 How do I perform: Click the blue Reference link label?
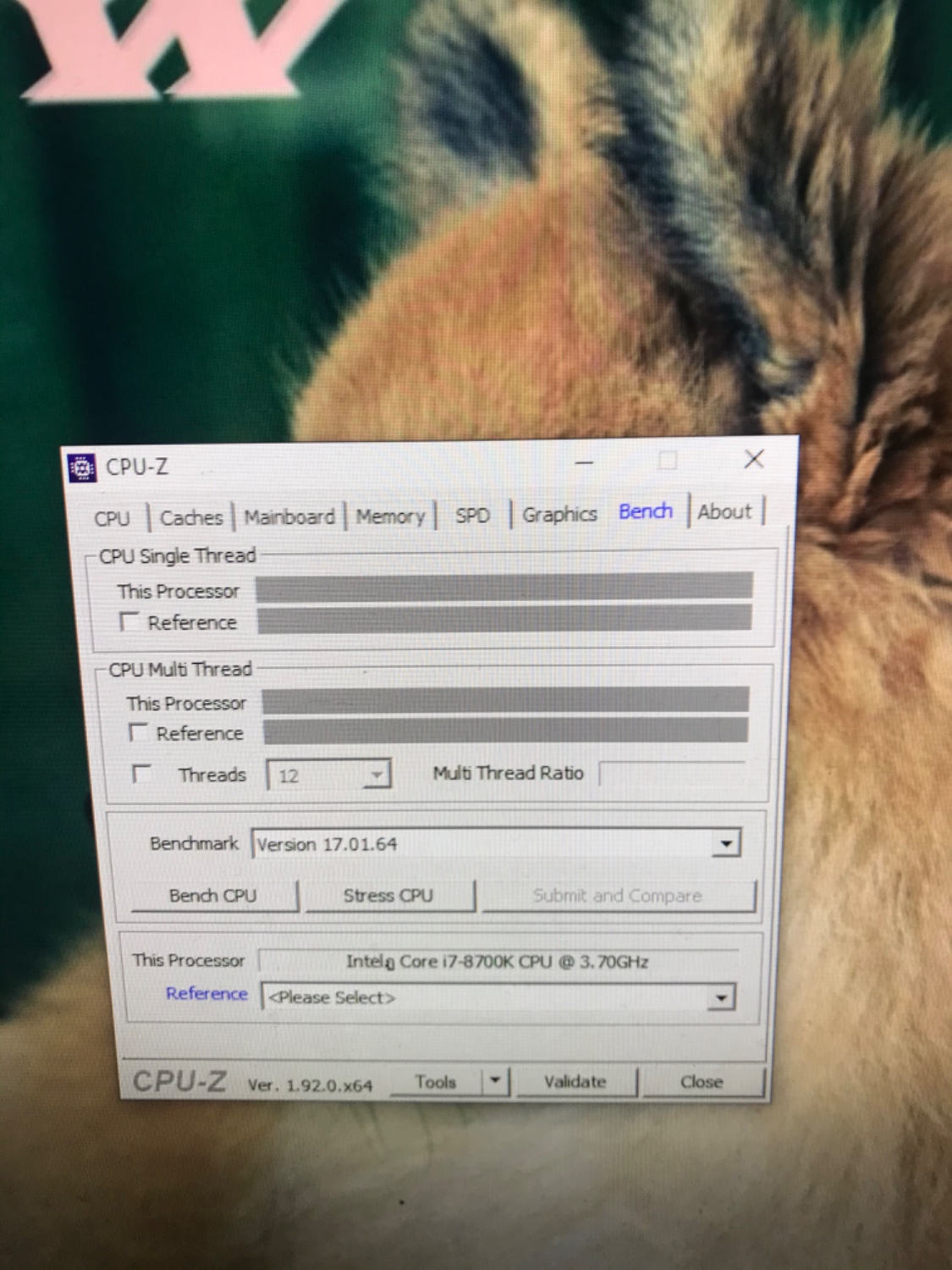click(x=206, y=994)
